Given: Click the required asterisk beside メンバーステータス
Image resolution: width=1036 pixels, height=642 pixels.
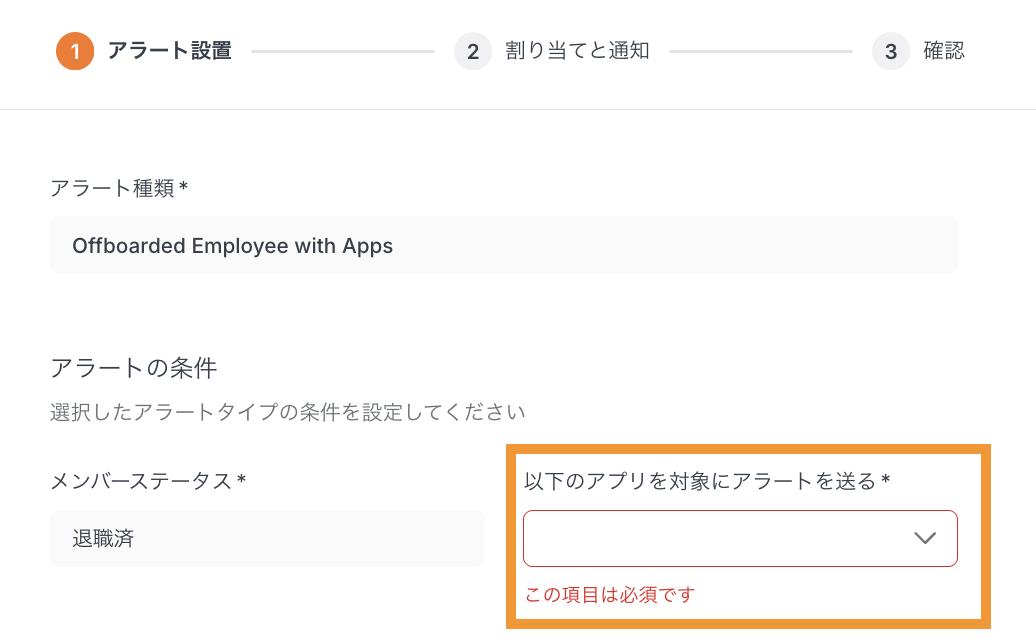Looking at the screenshot, I should (x=241, y=480).
